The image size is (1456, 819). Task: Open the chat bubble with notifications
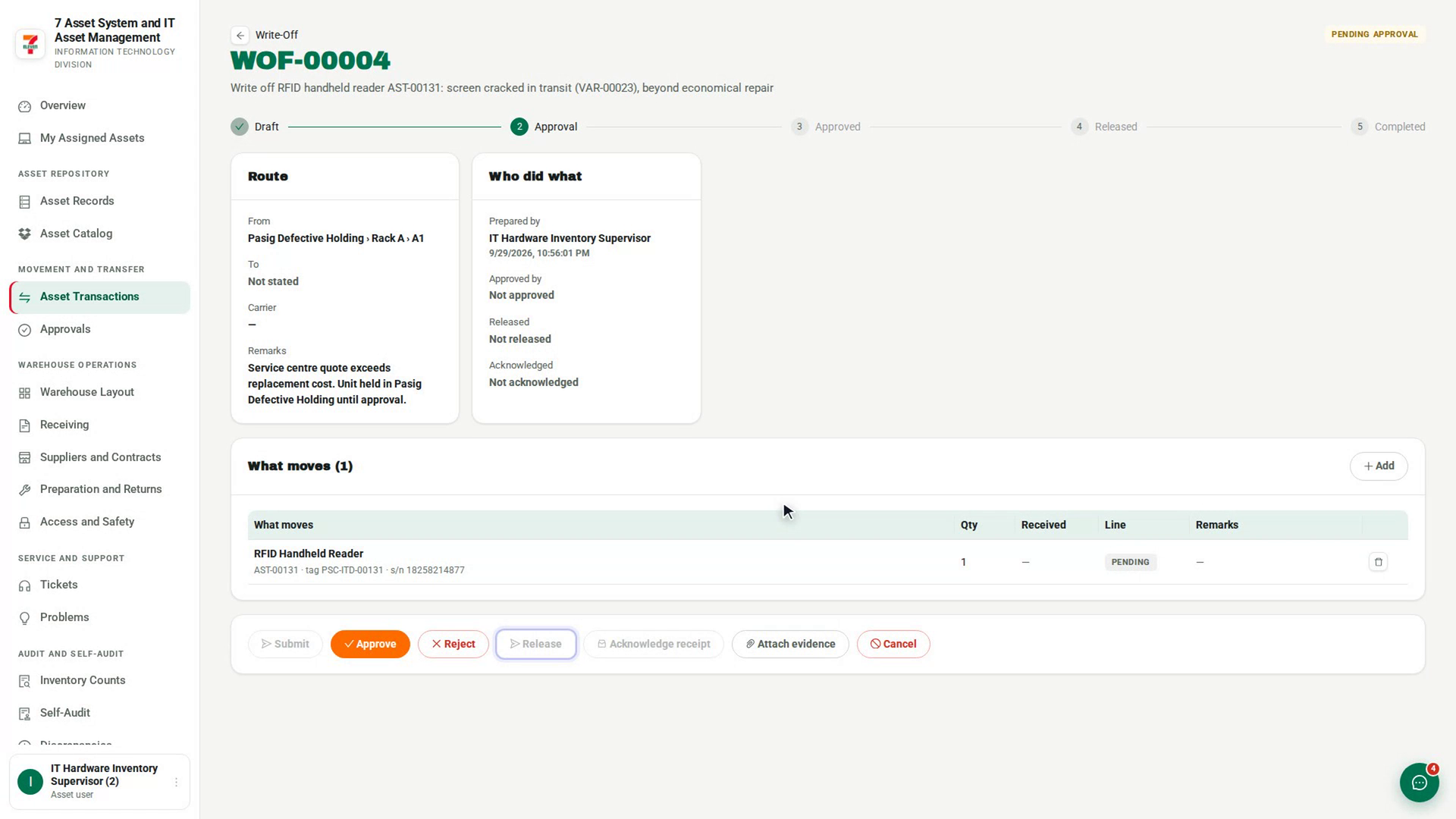(1419, 782)
